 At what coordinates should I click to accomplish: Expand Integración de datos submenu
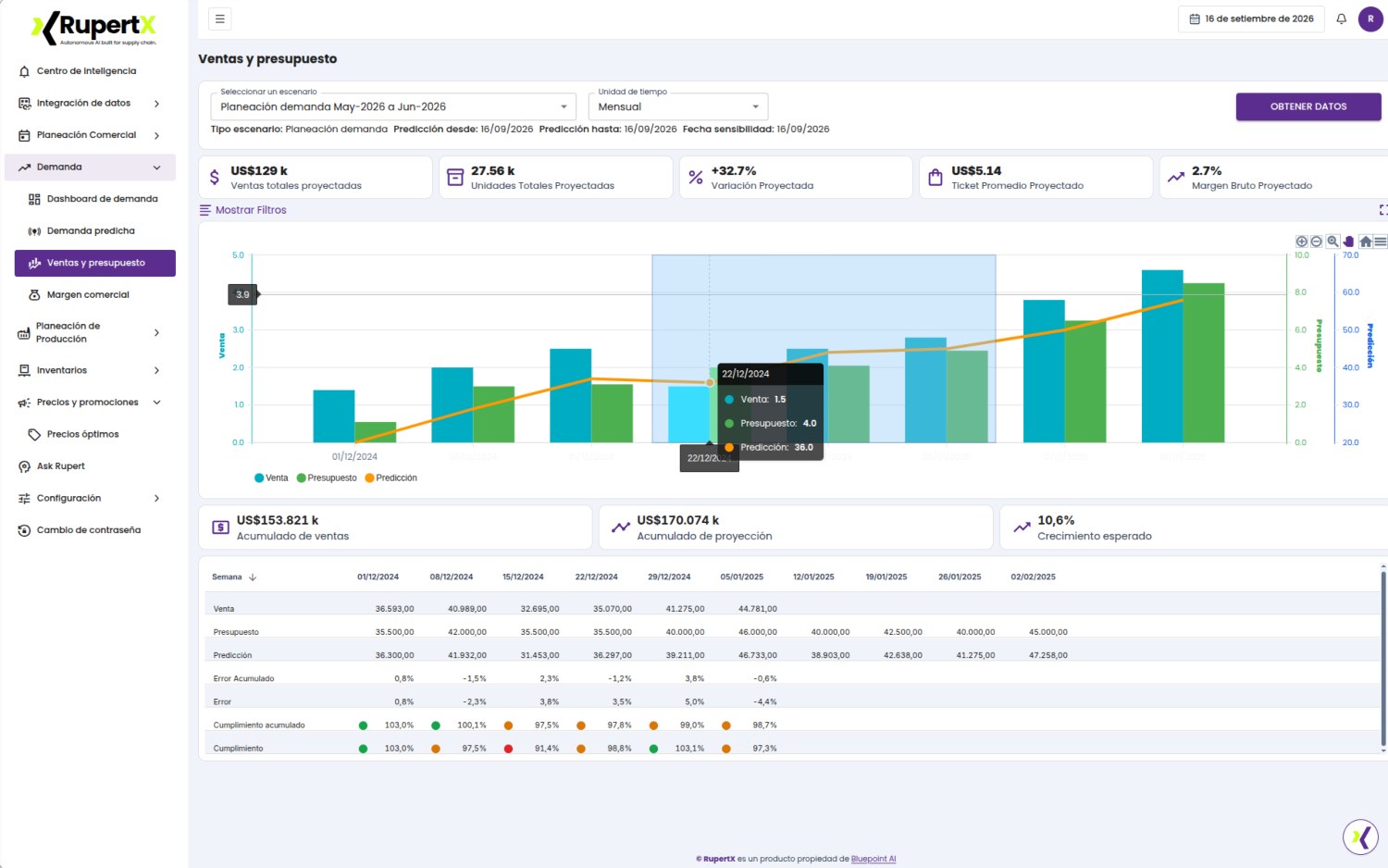pos(89,104)
